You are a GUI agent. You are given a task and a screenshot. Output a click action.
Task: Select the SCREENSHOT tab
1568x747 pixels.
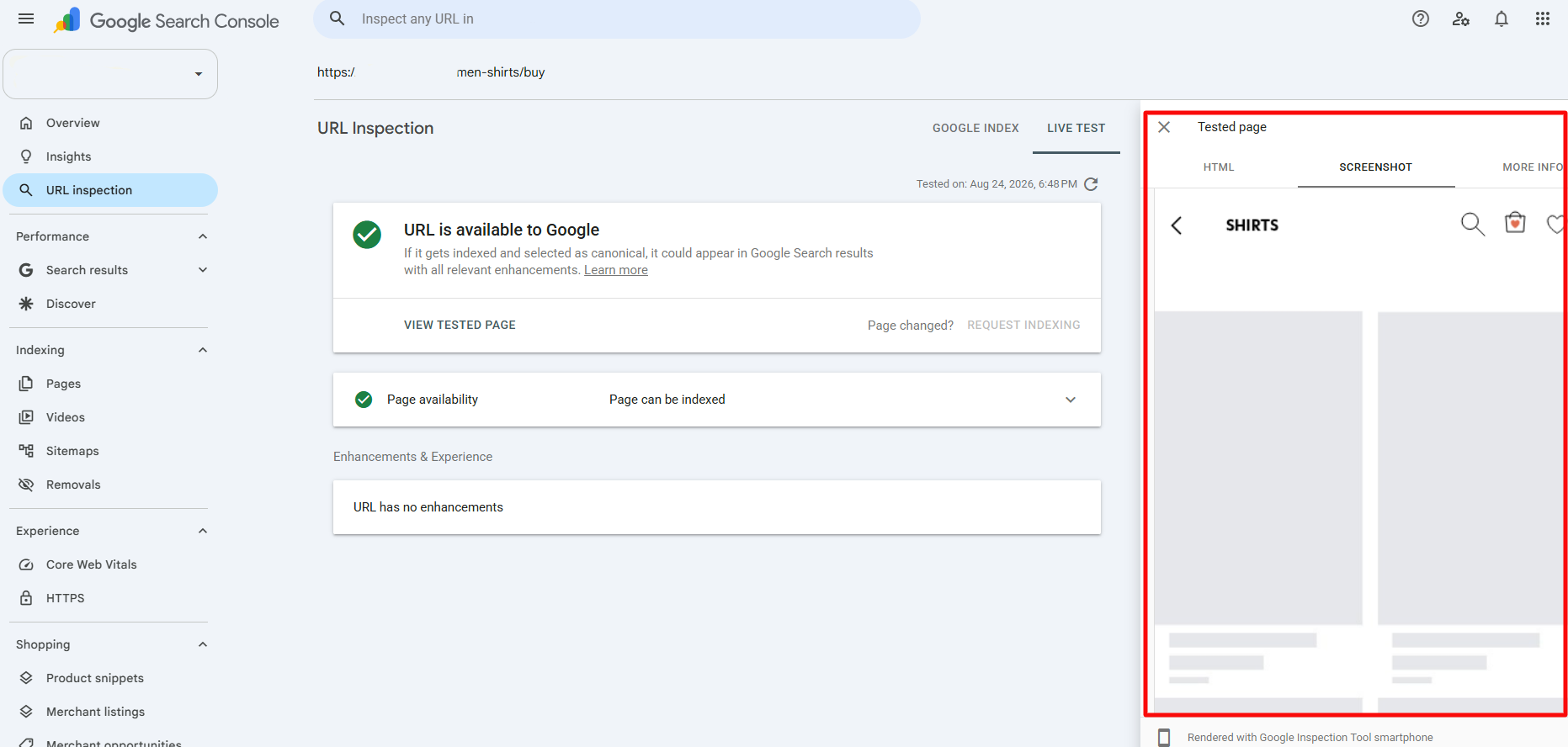(x=1376, y=167)
